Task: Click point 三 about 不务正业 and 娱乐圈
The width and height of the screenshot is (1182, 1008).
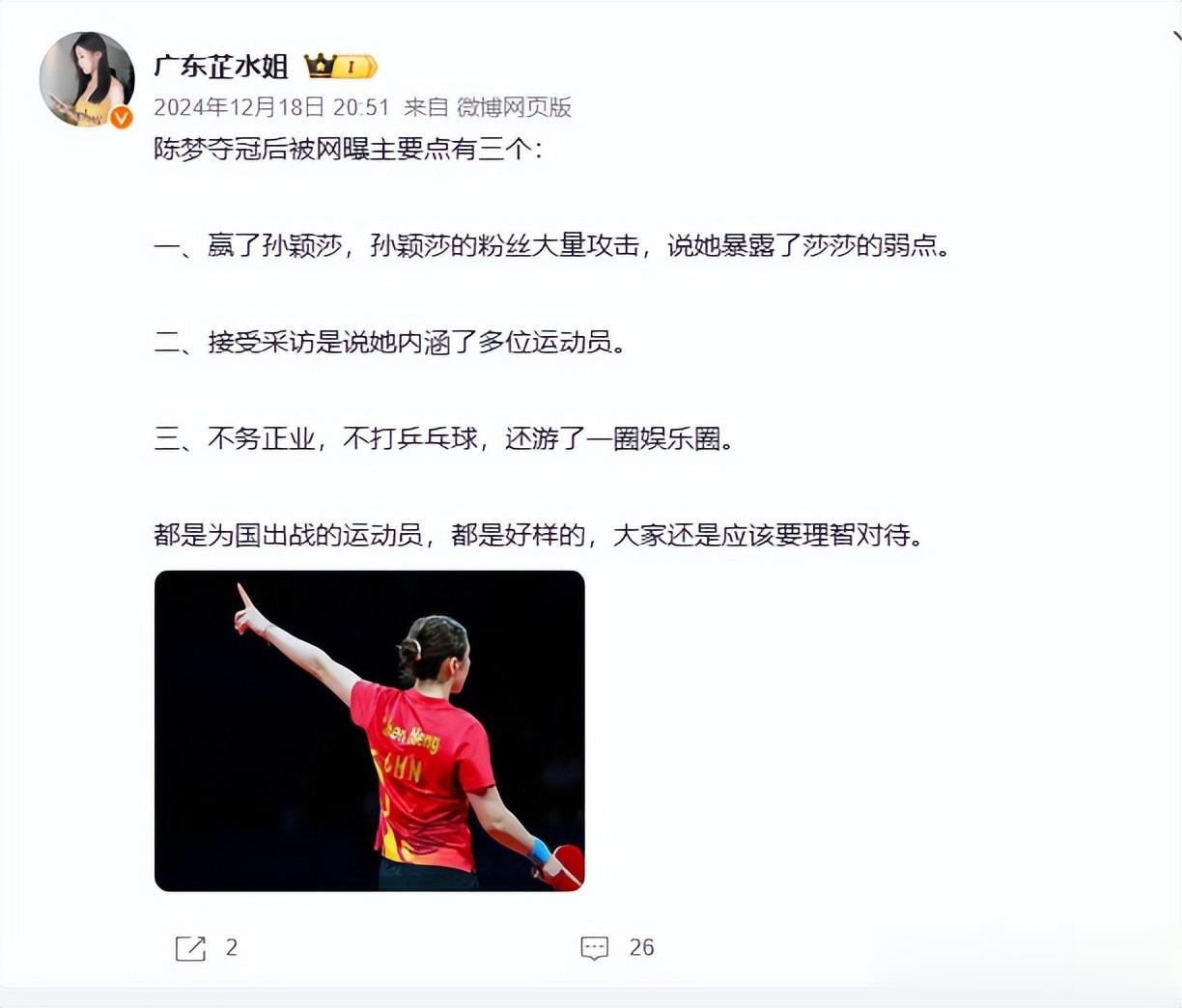Action: 443,439
